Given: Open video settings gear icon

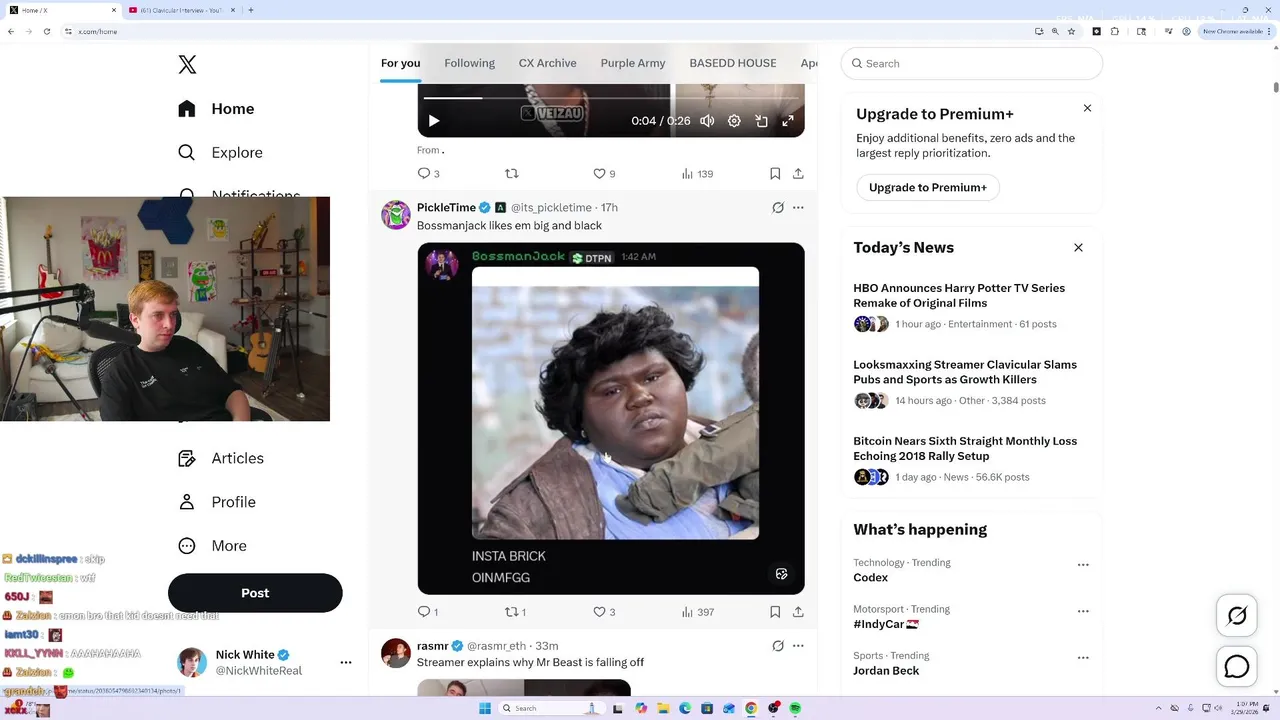Looking at the screenshot, I should pyautogui.click(x=734, y=121).
